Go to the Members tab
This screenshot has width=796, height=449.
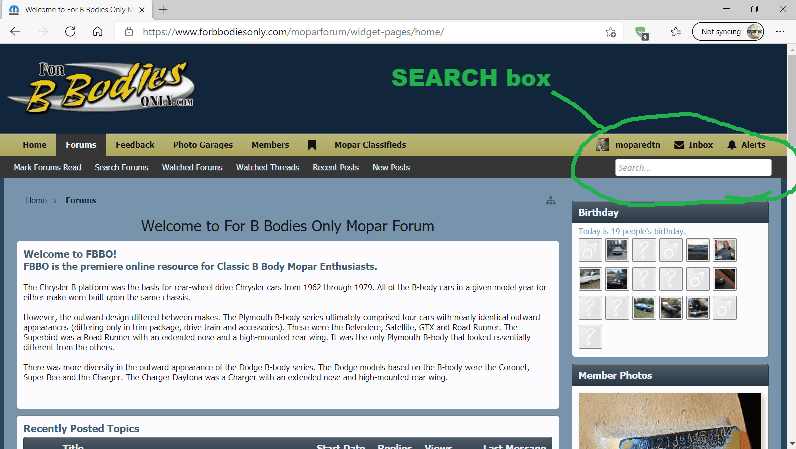(x=270, y=145)
